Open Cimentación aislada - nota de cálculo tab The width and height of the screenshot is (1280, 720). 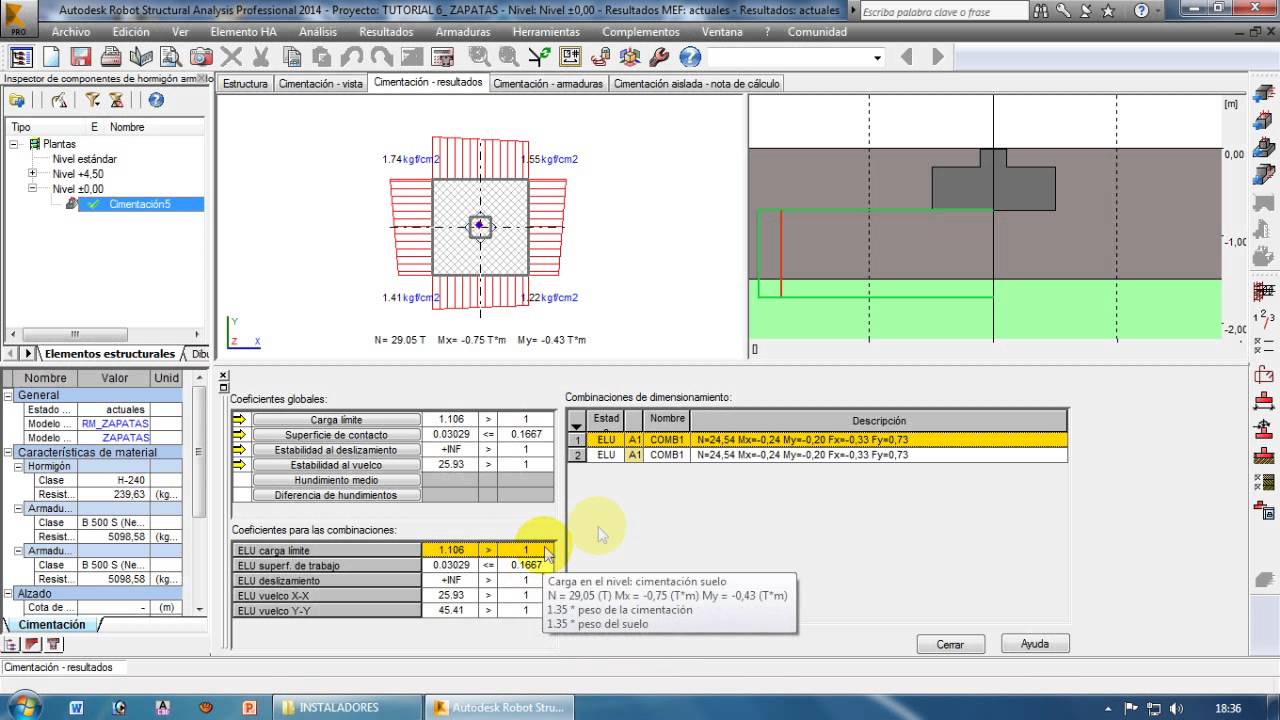pyautogui.click(x=697, y=84)
